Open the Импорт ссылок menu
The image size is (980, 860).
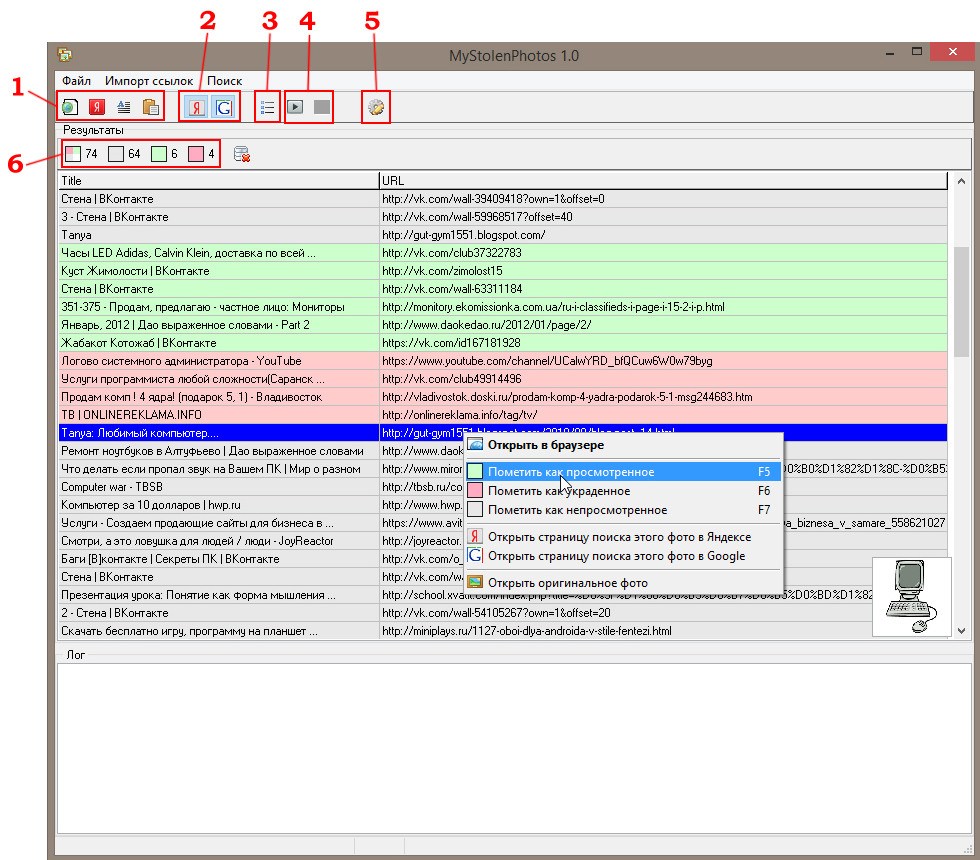[x=149, y=81]
